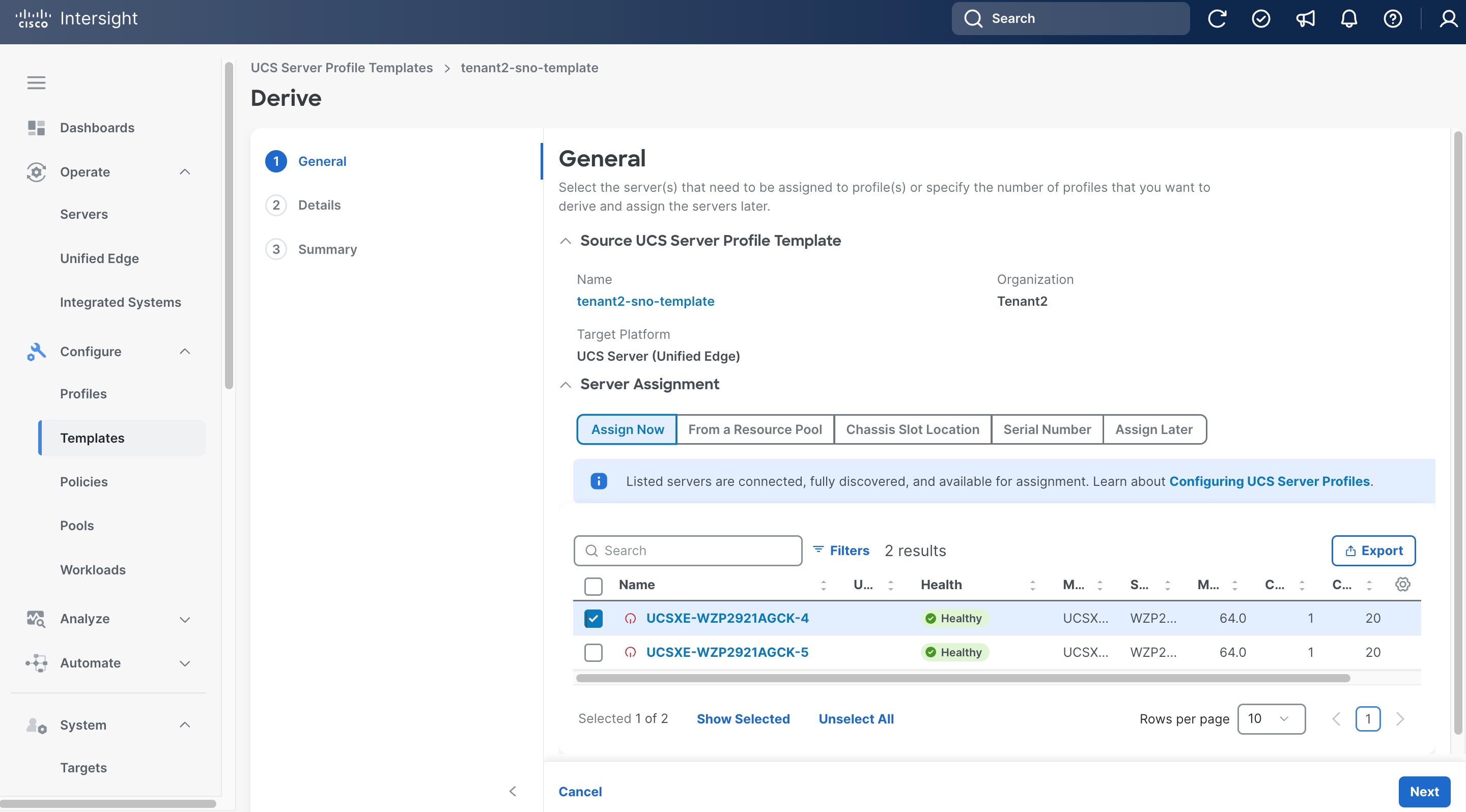
Task: Click the Dashboards icon in sidebar
Action: click(x=37, y=127)
